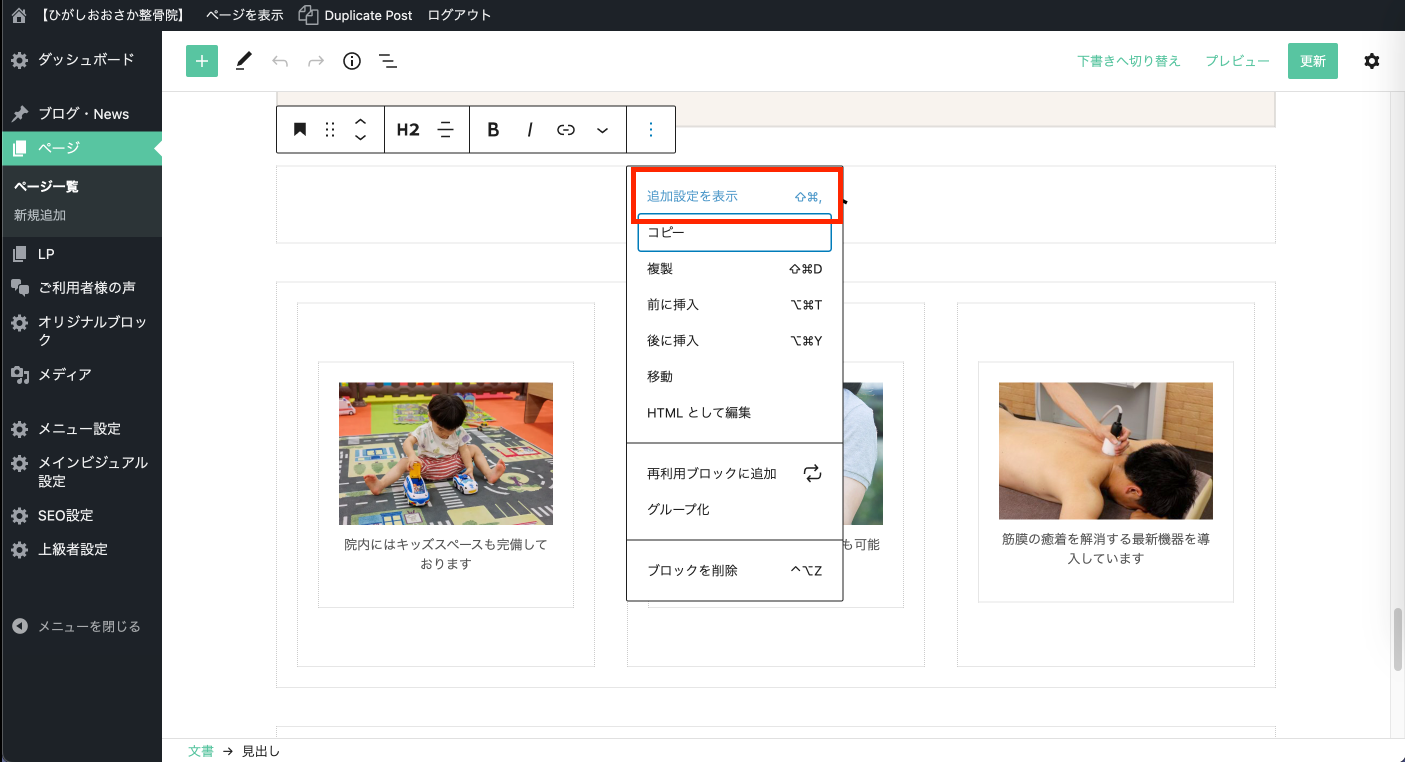Click the green add block plus button
The height and width of the screenshot is (762, 1405).
coord(202,61)
